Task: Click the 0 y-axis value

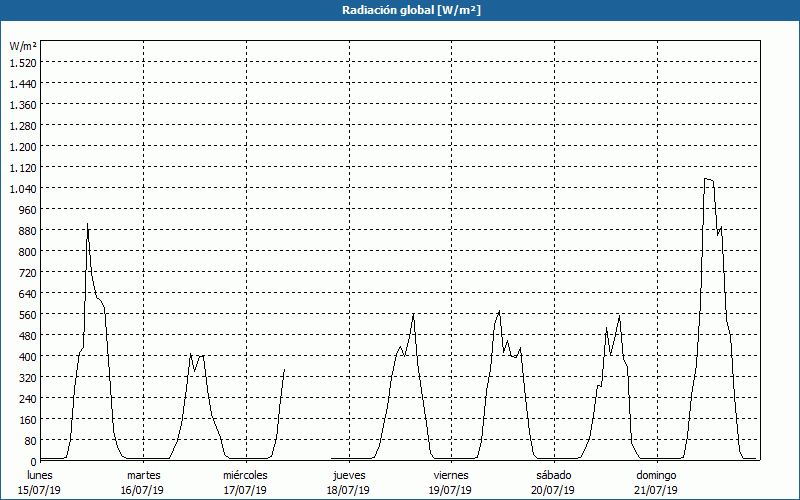Action: [34, 462]
